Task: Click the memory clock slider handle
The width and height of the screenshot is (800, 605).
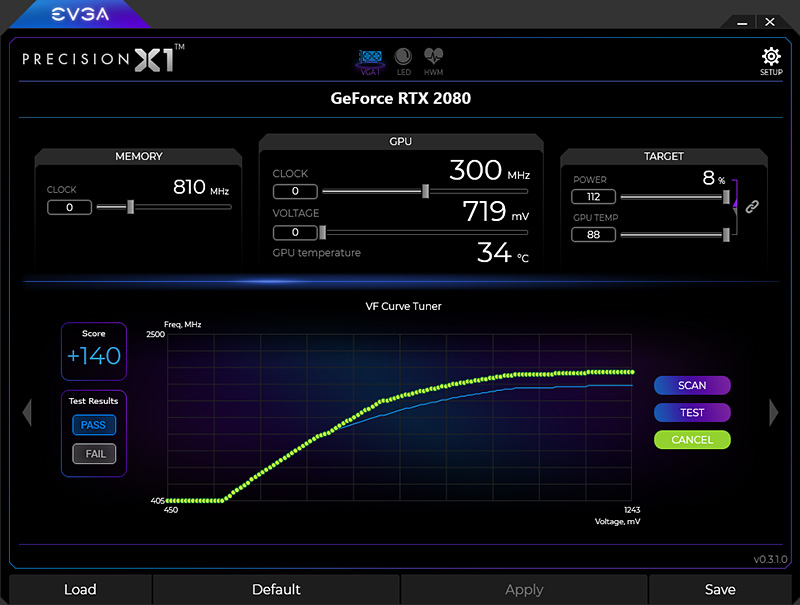Action: point(131,207)
